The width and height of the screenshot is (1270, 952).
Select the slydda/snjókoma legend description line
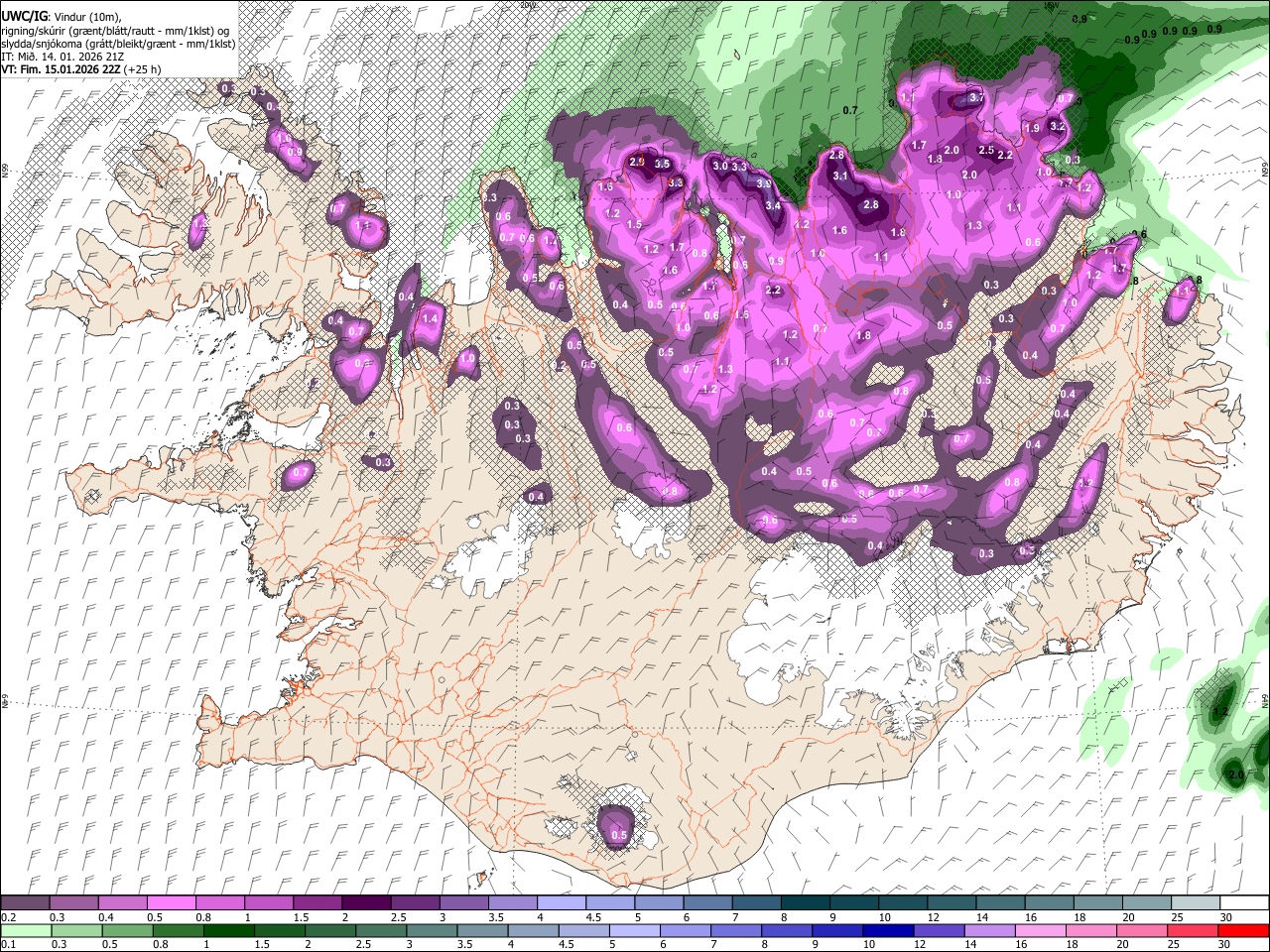[117, 44]
